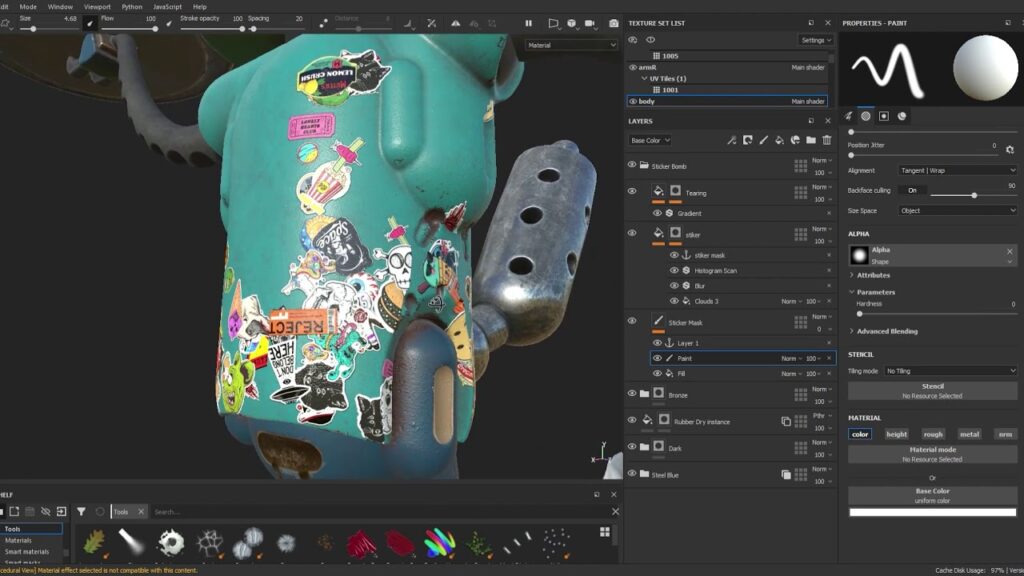The height and width of the screenshot is (576, 1024).
Task: Click the Stencil resource slot
Action: [x=933, y=391]
